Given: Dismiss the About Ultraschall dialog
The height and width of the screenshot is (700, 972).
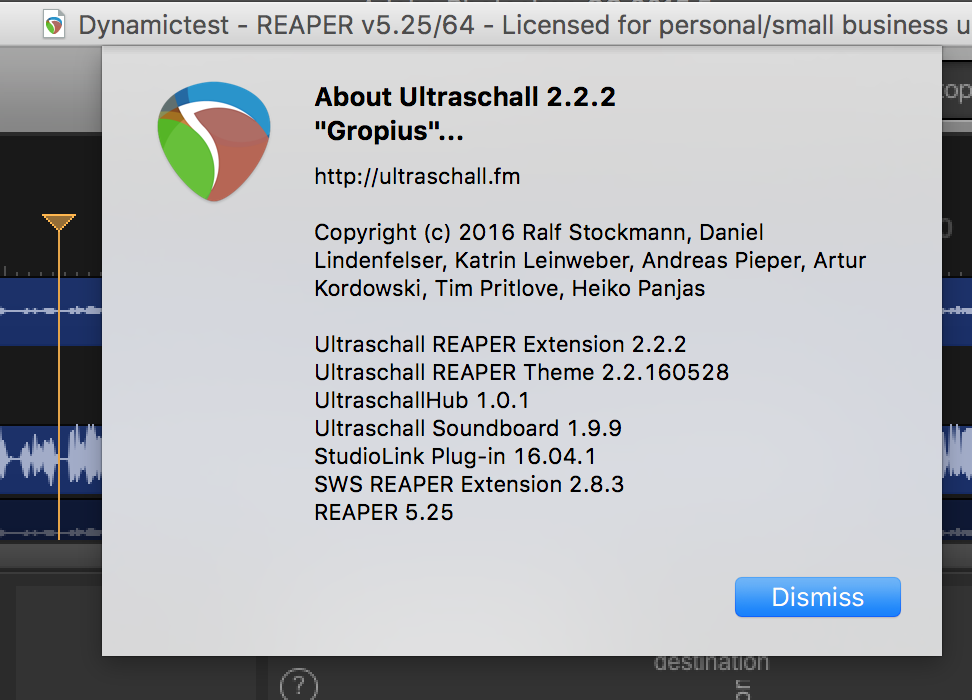Looking at the screenshot, I should pos(817,597).
